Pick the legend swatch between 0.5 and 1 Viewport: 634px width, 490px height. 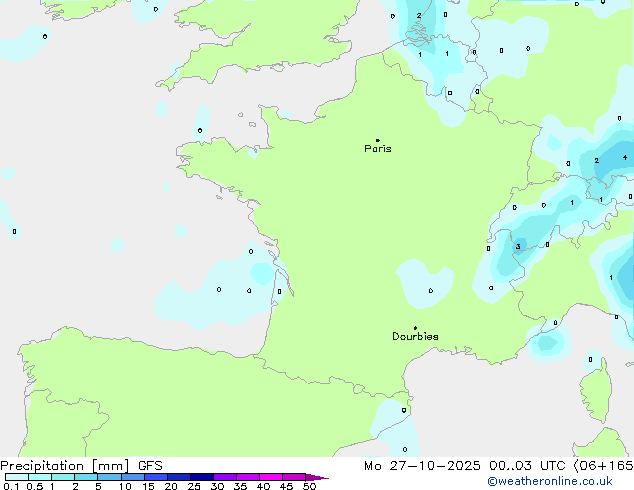(40, 477)
